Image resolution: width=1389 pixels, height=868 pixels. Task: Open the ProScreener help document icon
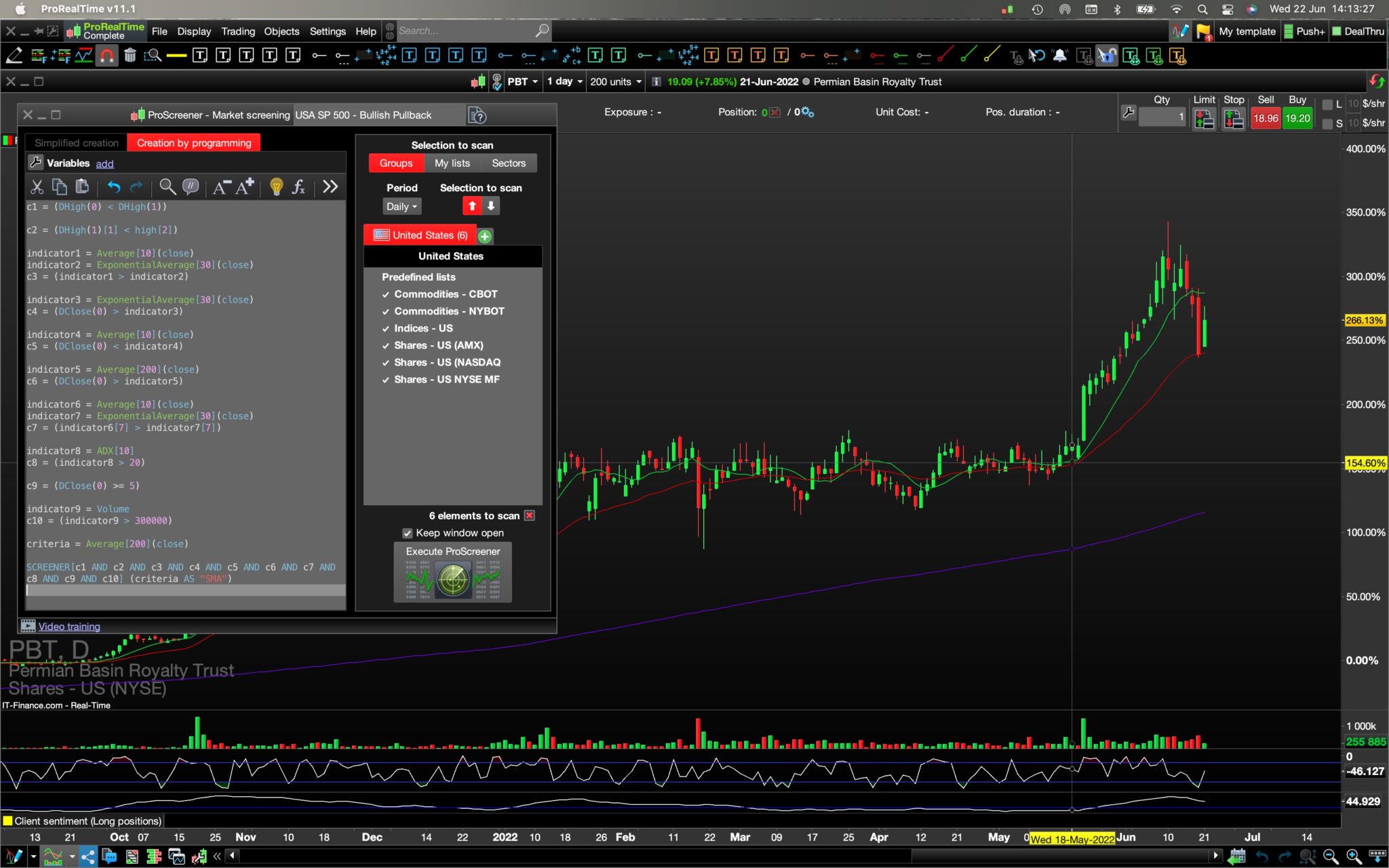[x=477, y=115]
